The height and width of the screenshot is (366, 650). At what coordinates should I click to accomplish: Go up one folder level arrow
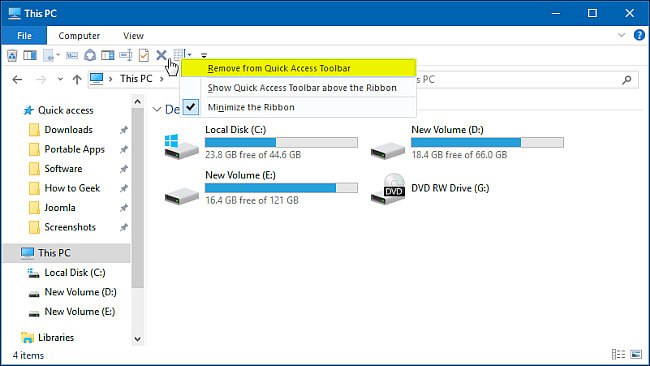77,79
